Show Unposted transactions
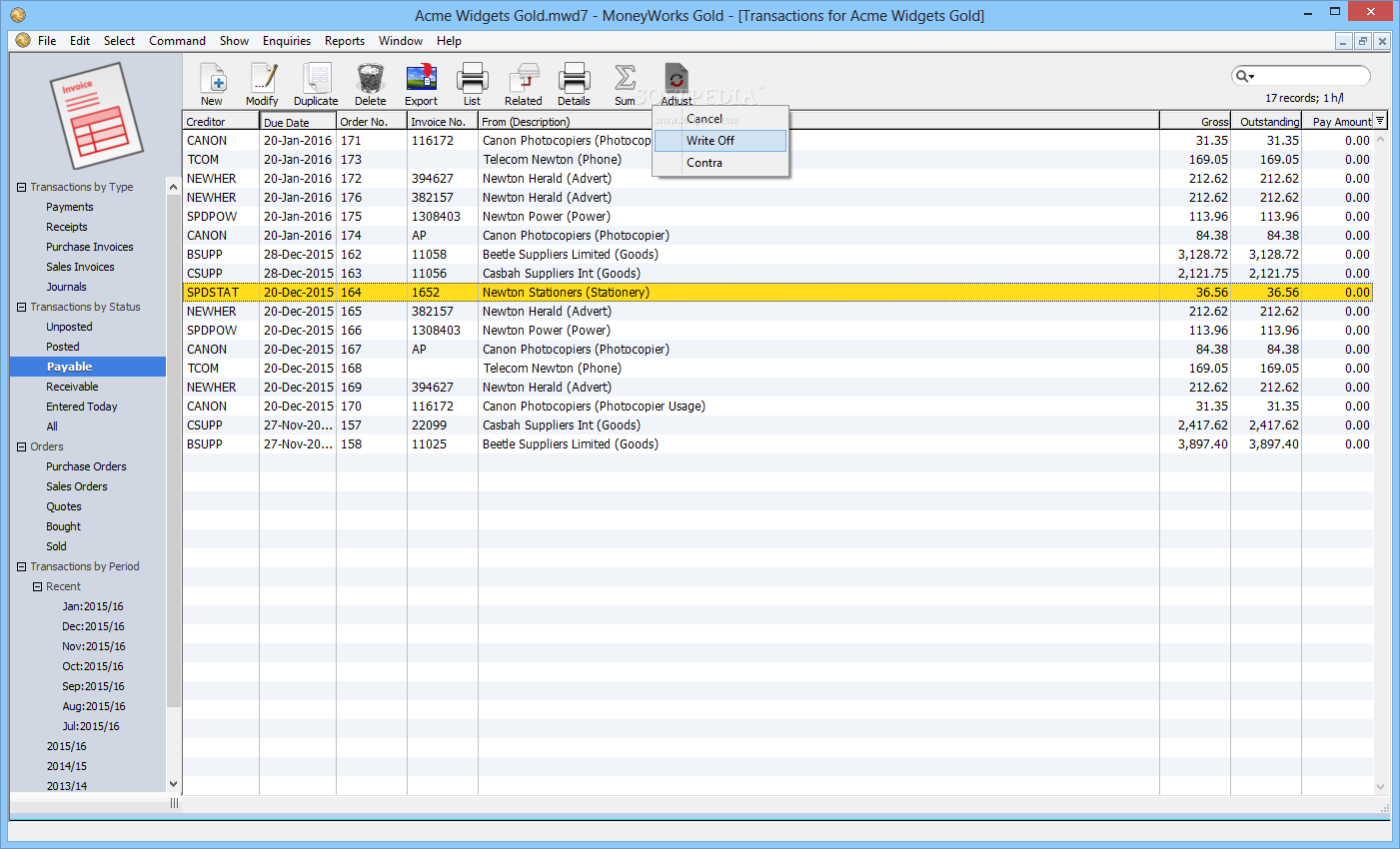Viewport: 1400px width, 849px height. point(69,327)
